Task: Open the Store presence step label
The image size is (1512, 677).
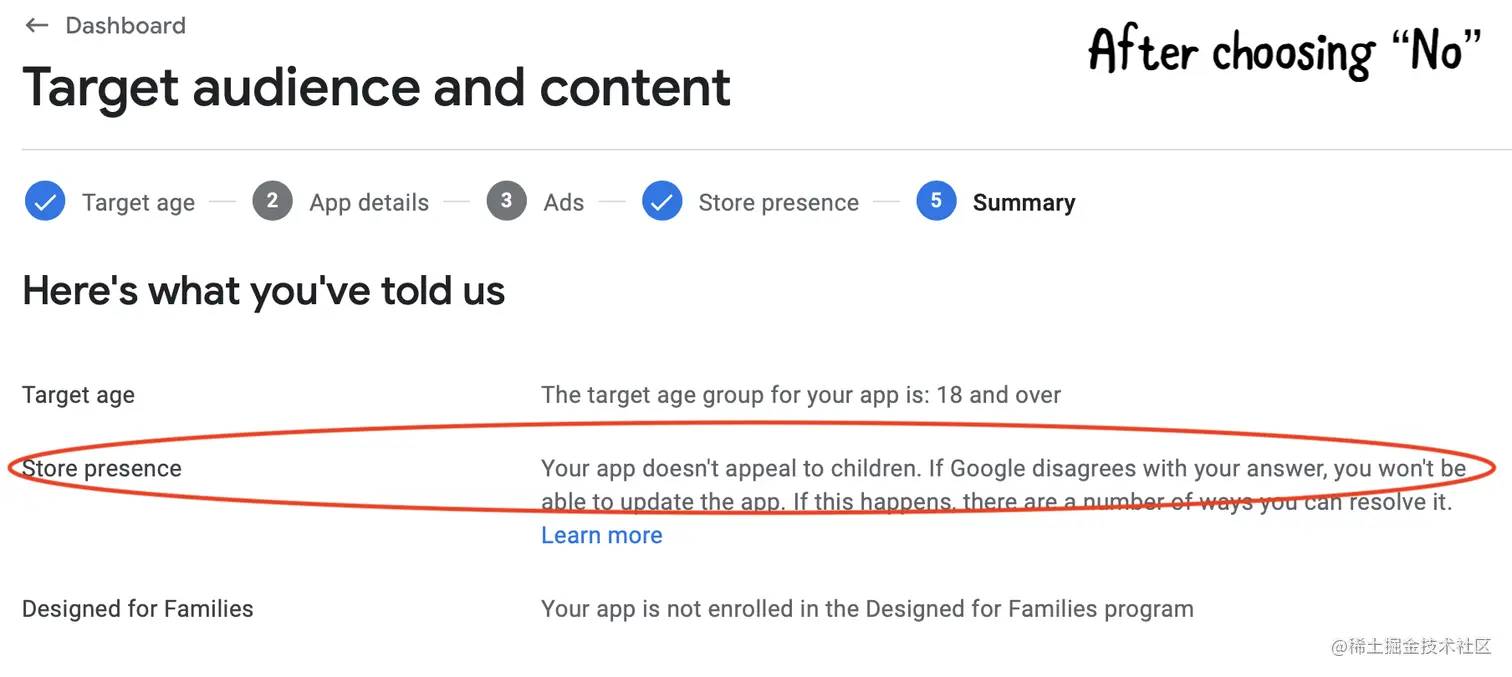Action: click(x=779, y=203)
